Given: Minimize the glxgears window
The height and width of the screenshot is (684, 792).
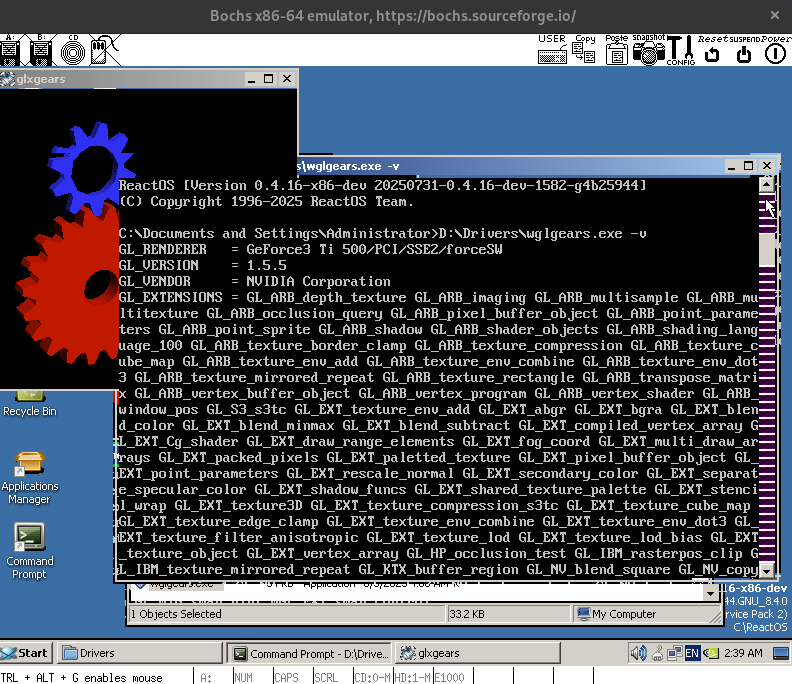Looking at the screenshot, I should pos(251,79).
